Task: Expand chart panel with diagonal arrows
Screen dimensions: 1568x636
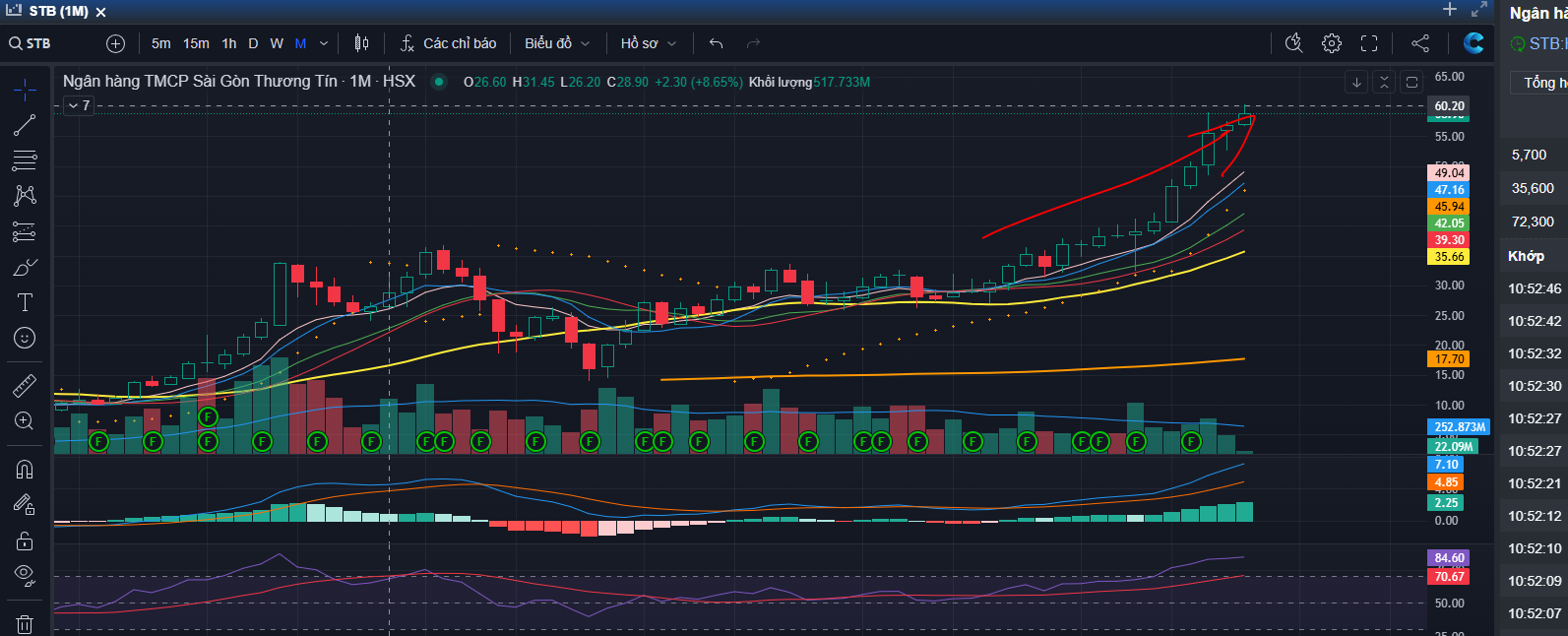Action: click(1478, 10)
